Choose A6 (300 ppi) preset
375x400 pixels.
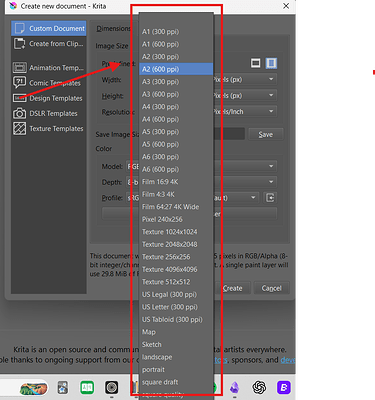[x=176, y=157]
